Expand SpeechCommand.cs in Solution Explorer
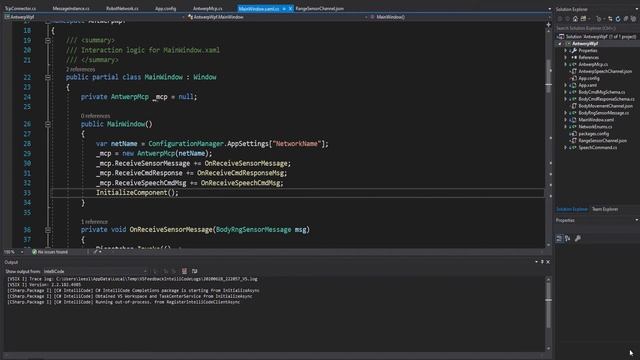 pos(566,148)
